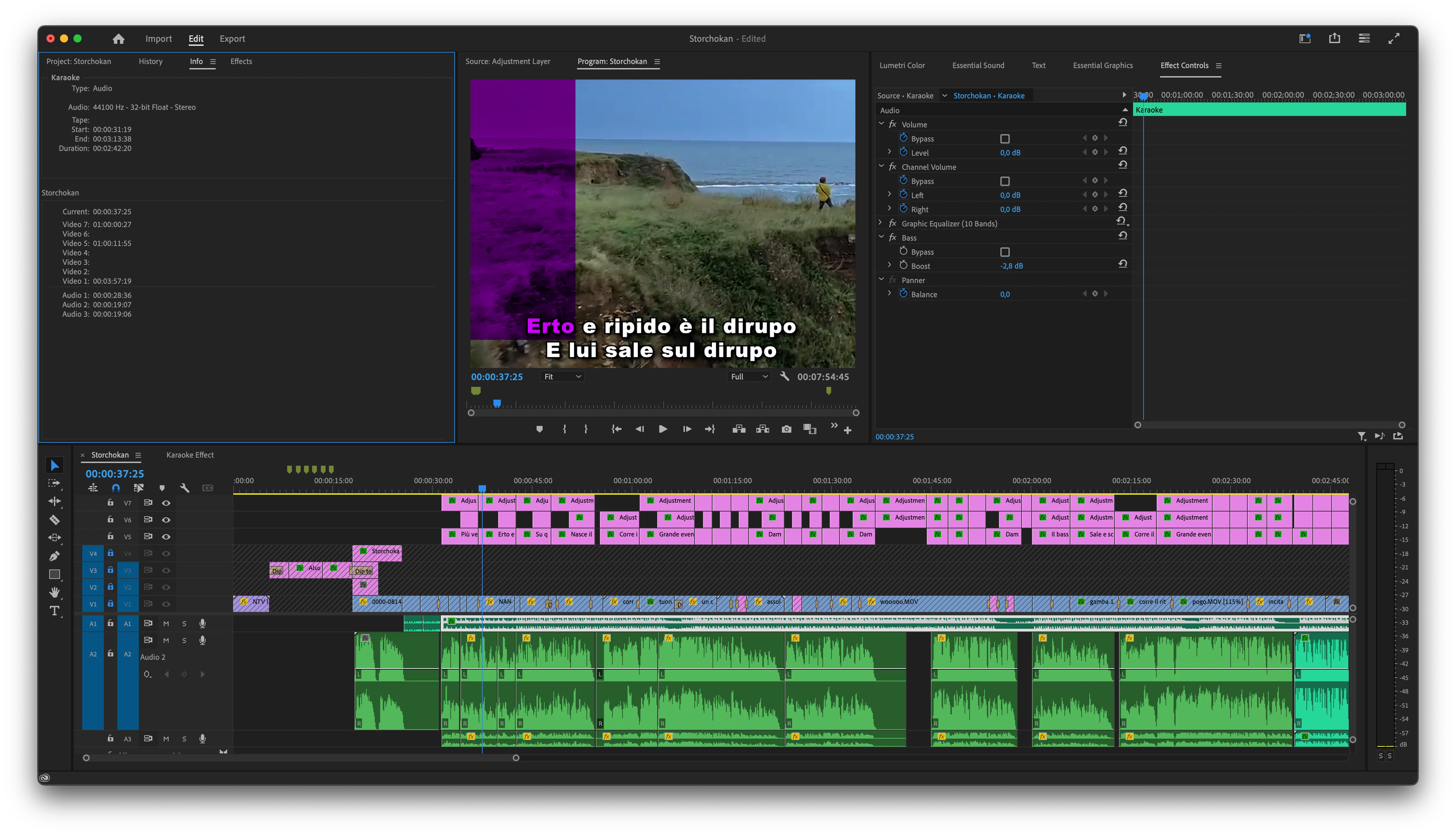Switch to the Lumetri Color tab
This screenshot has height=835, width=1456.
pos(902,65)
